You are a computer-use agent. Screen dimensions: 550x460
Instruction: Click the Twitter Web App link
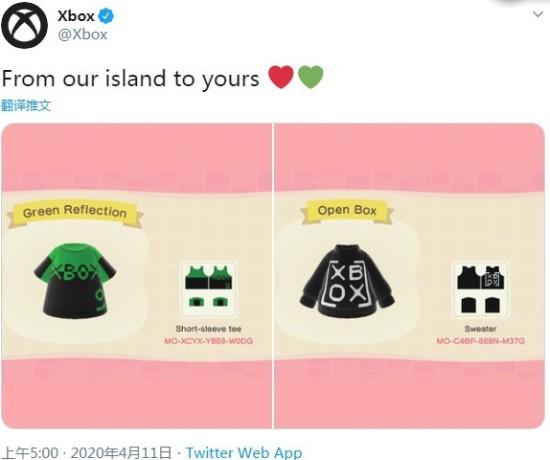(244, 453)
